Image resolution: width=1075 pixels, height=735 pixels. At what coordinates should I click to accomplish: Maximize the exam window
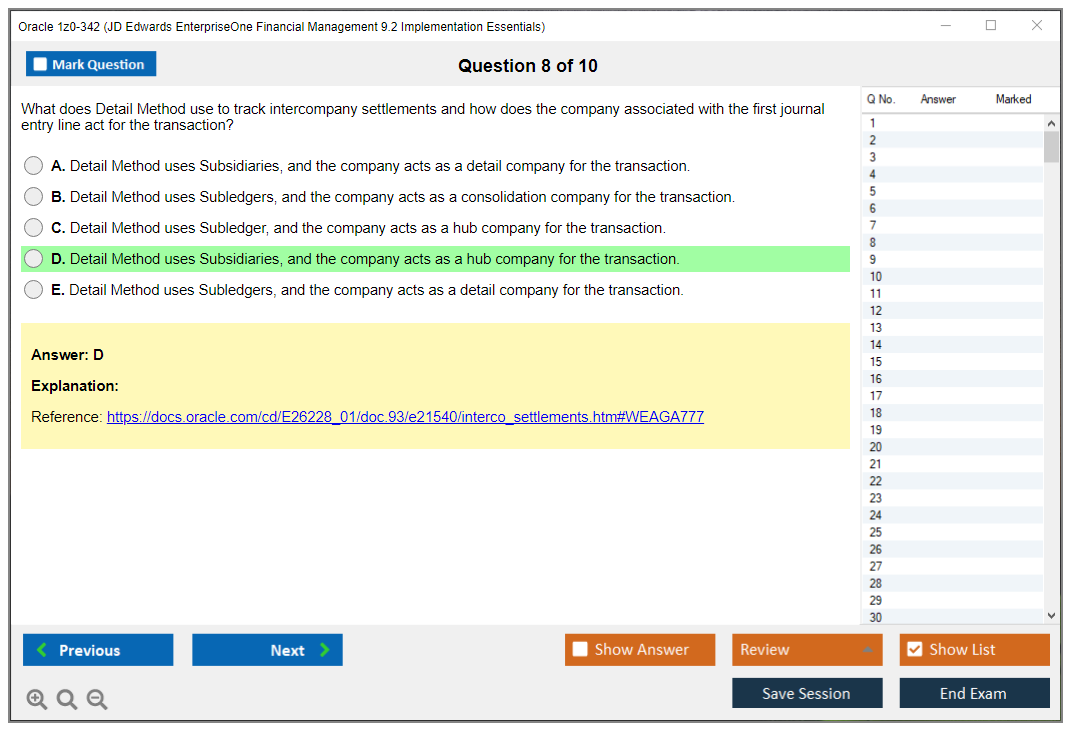click(991, 26)
